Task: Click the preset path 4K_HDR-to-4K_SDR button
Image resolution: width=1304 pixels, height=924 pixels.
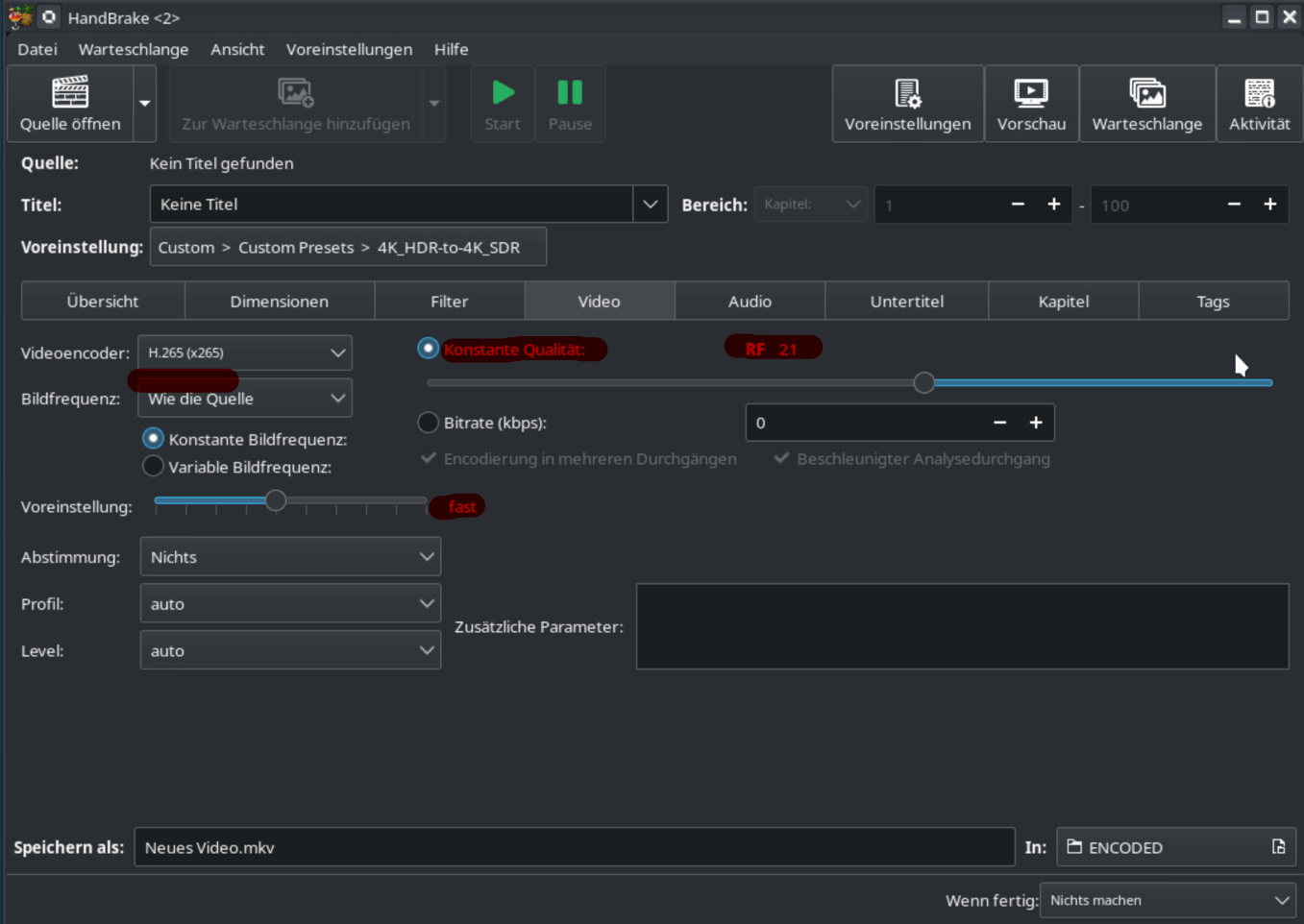Action: (x=348, y=247)
